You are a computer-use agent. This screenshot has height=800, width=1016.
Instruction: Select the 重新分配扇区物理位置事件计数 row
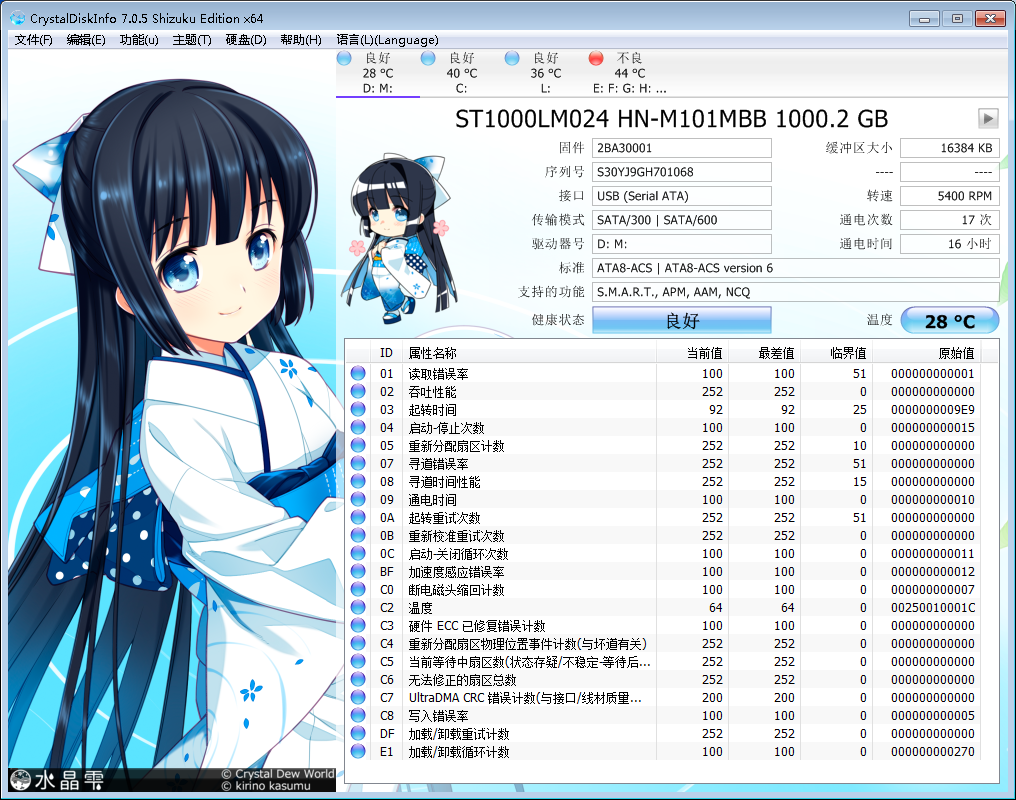(663, 644)
